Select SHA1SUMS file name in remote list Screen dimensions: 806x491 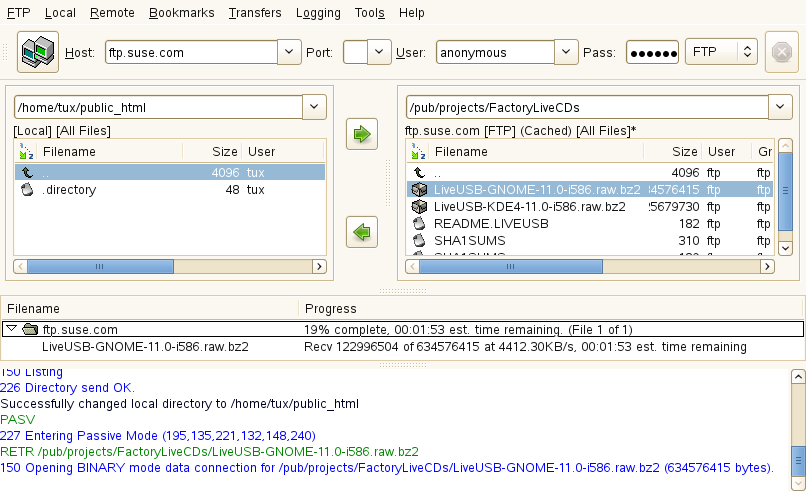(x=469, y=241)
